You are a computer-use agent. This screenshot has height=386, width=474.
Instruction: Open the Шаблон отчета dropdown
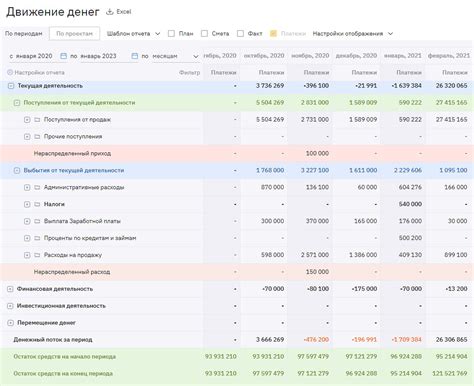(x=133, y=34)
